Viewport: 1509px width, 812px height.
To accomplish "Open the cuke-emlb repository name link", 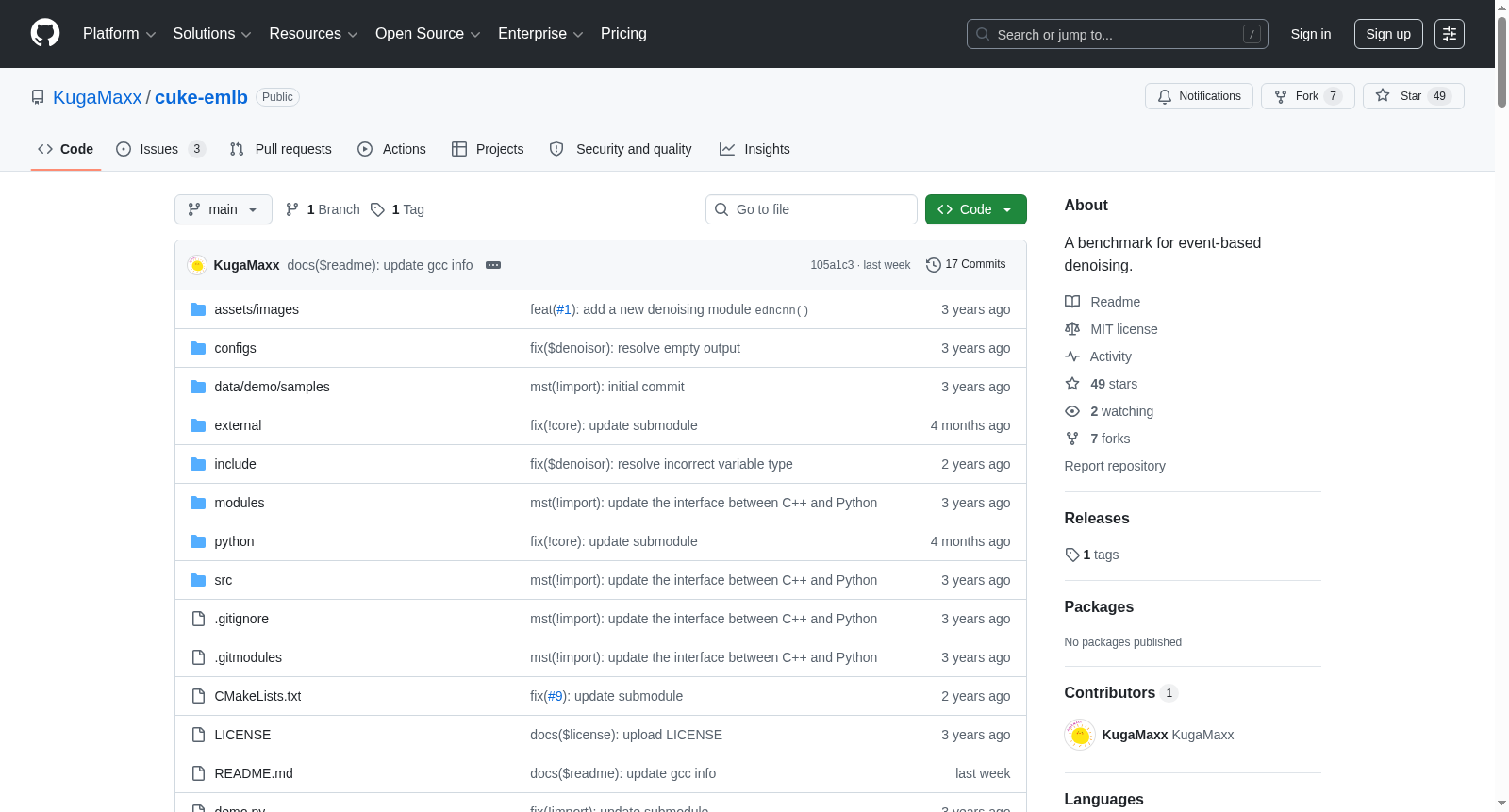I will pyautogui.click(x=201, y=97).
